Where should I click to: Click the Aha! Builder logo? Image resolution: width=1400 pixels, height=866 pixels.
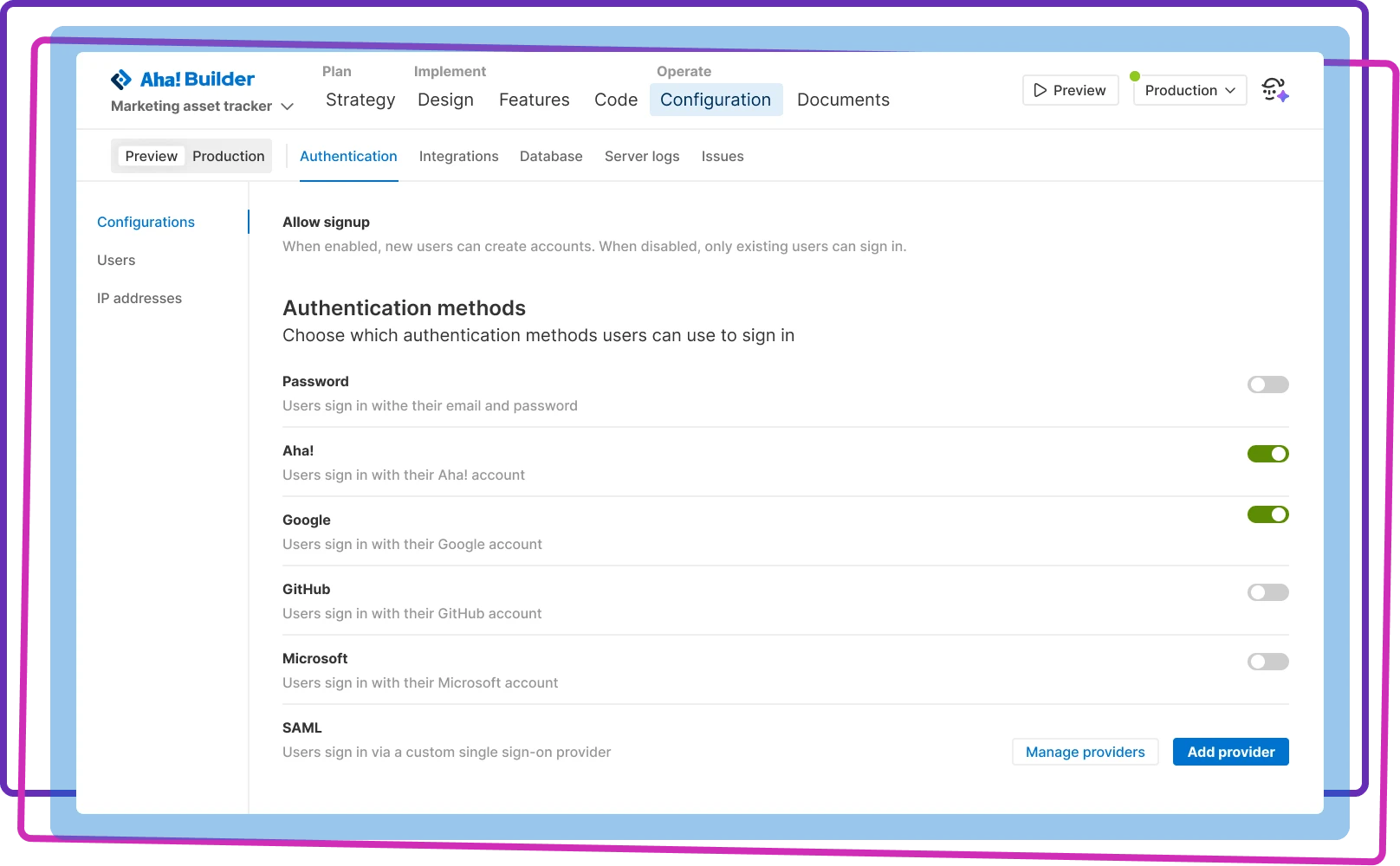tap(182, 79)
